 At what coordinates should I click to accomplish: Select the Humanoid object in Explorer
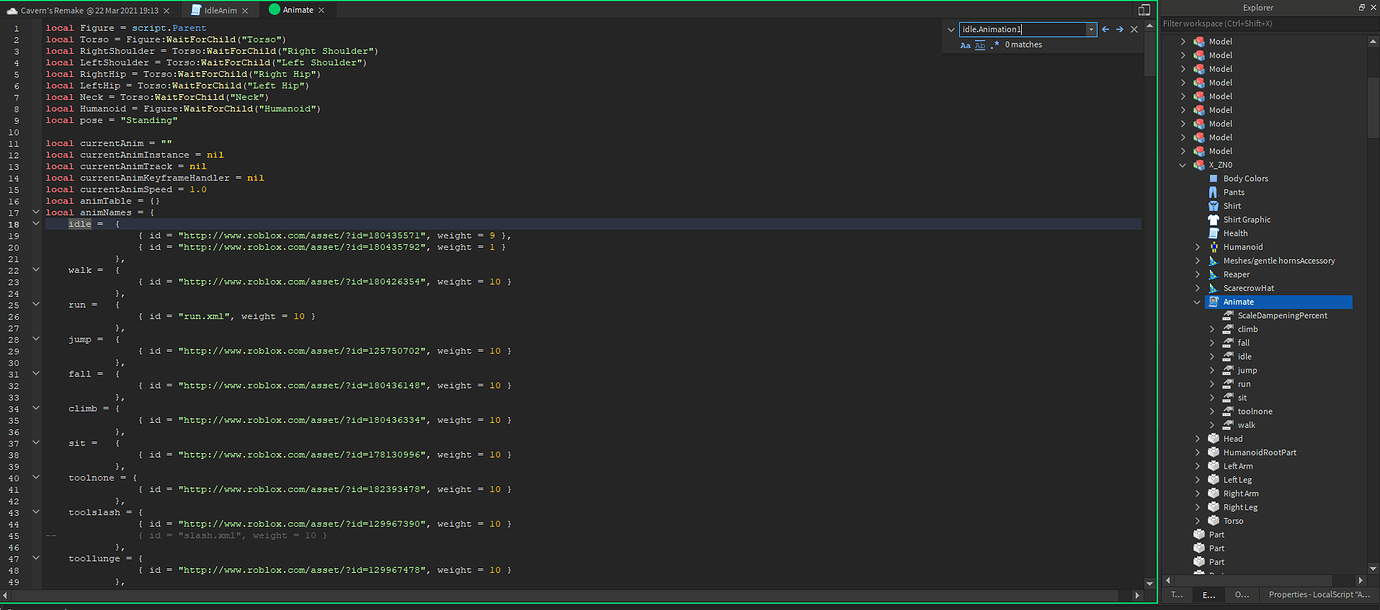coord(1242,246)
